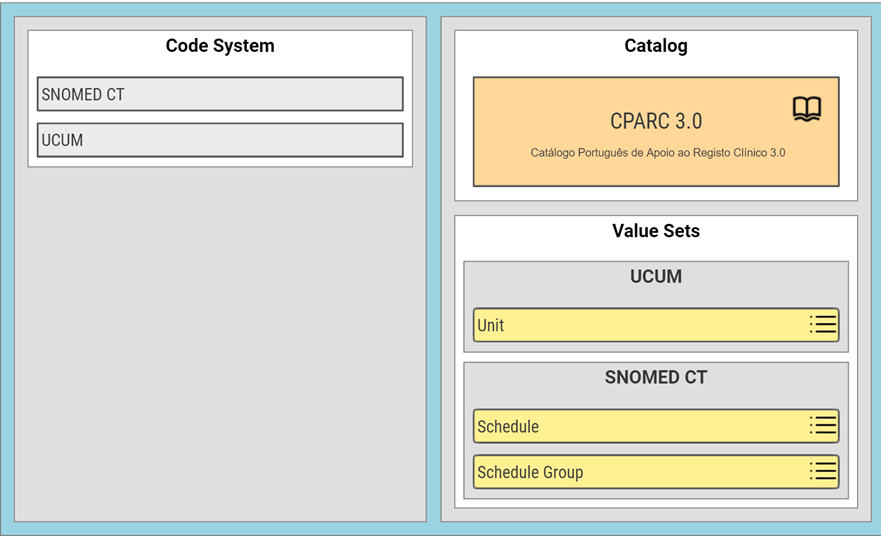The height and width of the screenshot is (536, 881).
Task: Click the list icon on Schedule Group row
Action: (x=823, y=471)
